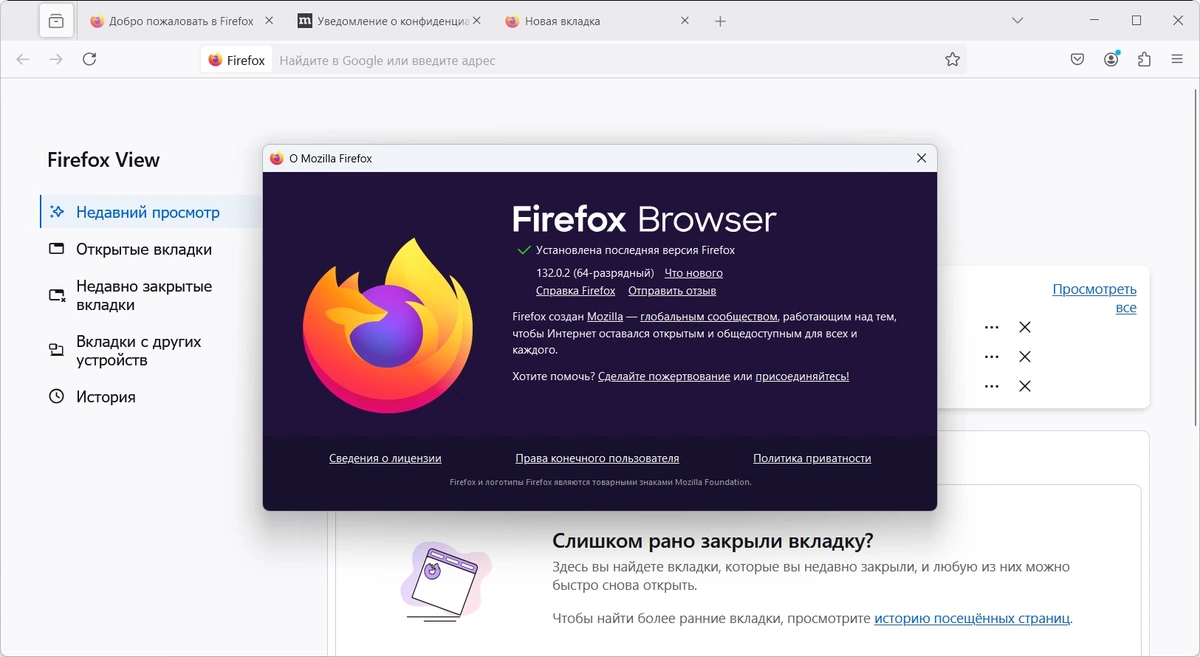Open 'Сведения о лицензии' link
1200x657 pixels.
pyautogui.click(x=385, y=458)
